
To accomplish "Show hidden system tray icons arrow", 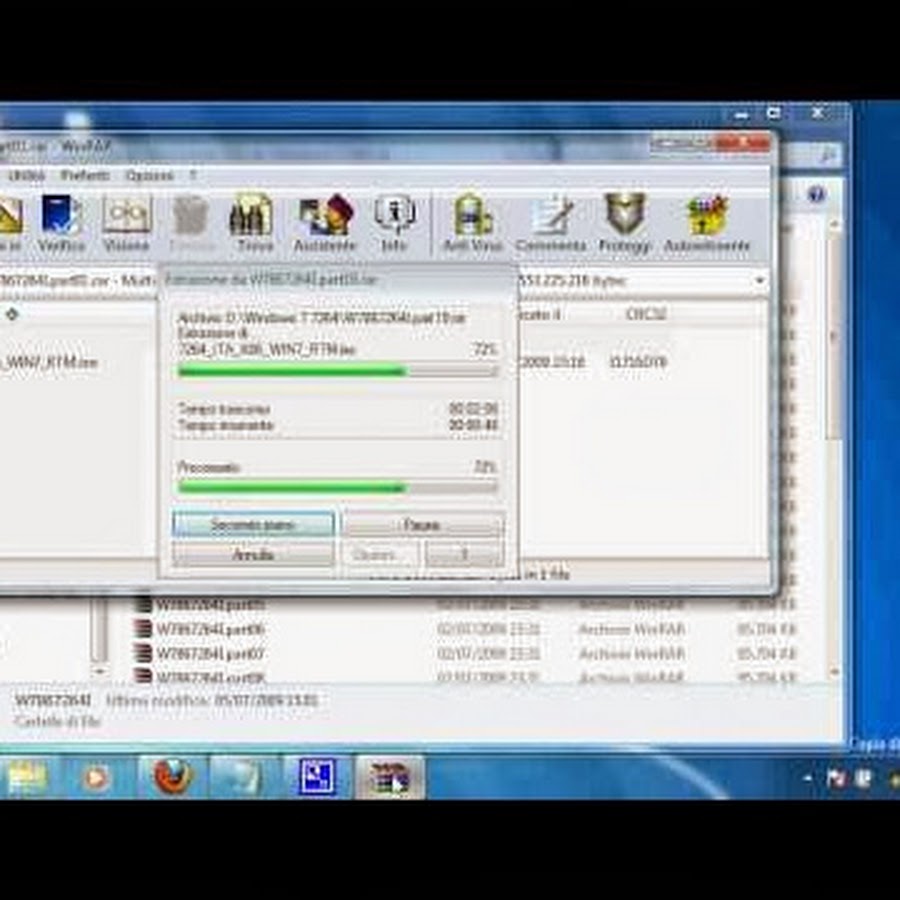I will [x=808, y=779].
